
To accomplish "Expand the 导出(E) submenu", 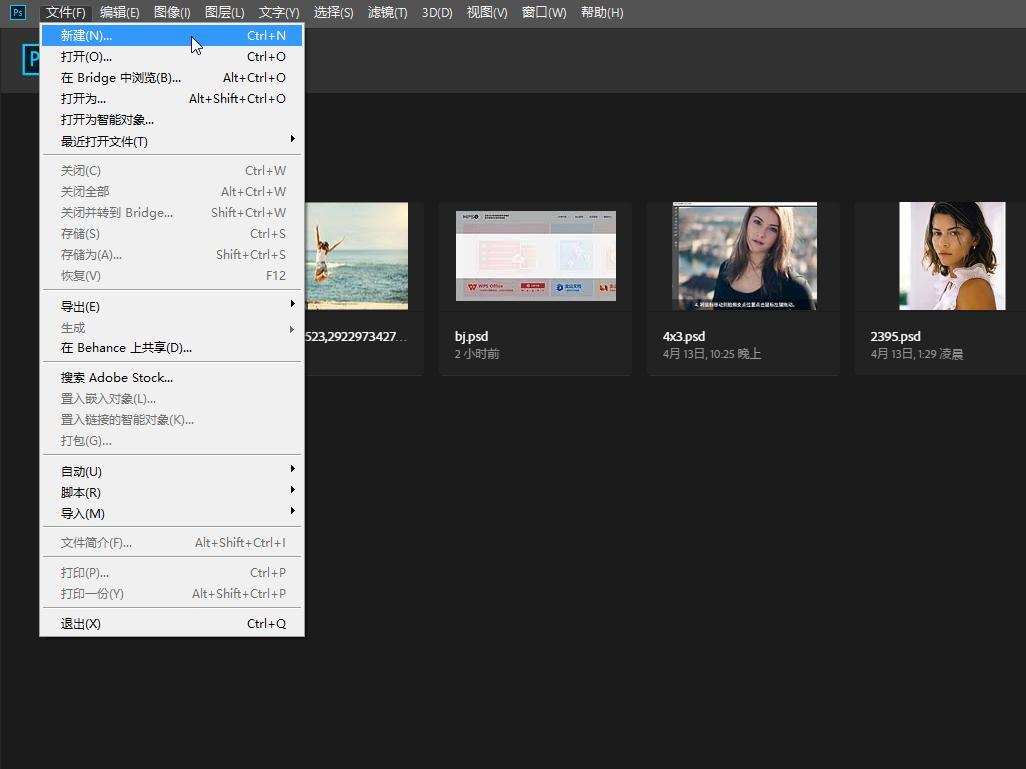I will point(80,306).
